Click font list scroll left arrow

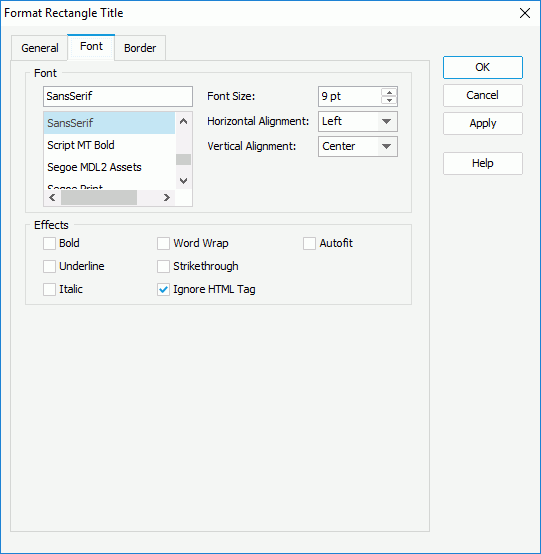[52, 198]
